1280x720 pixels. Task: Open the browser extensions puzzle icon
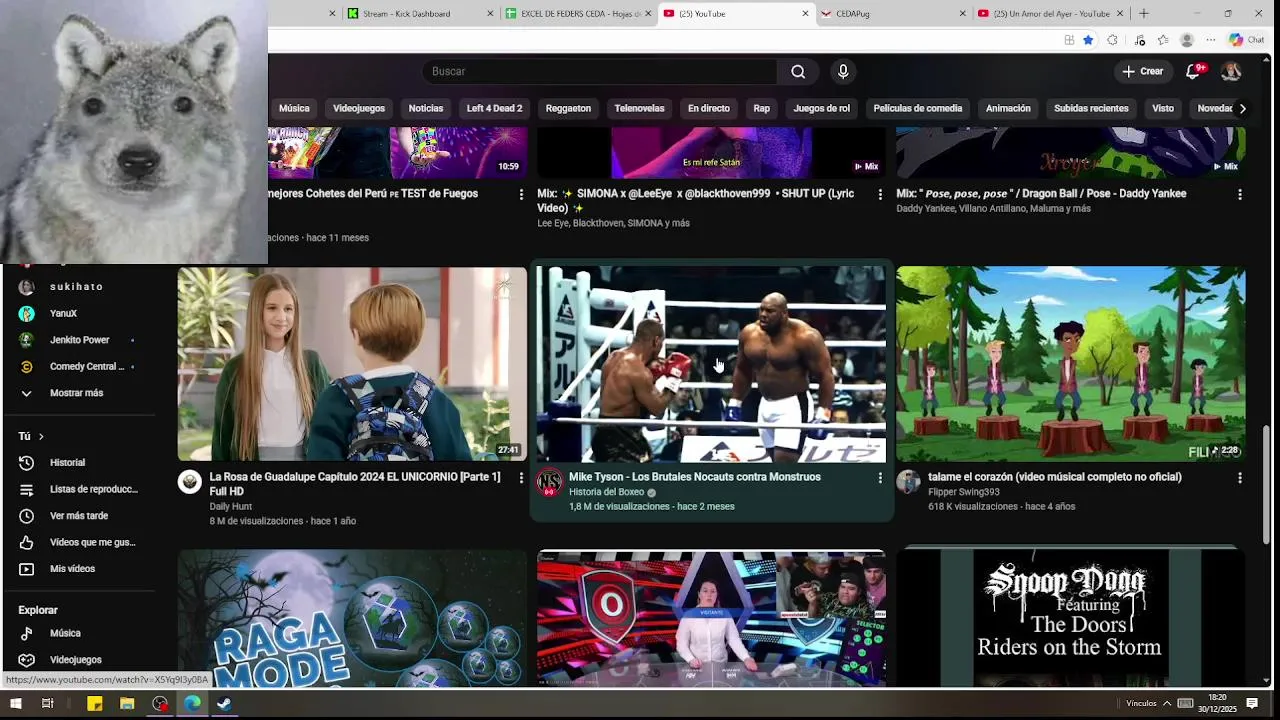point(1112,40)
